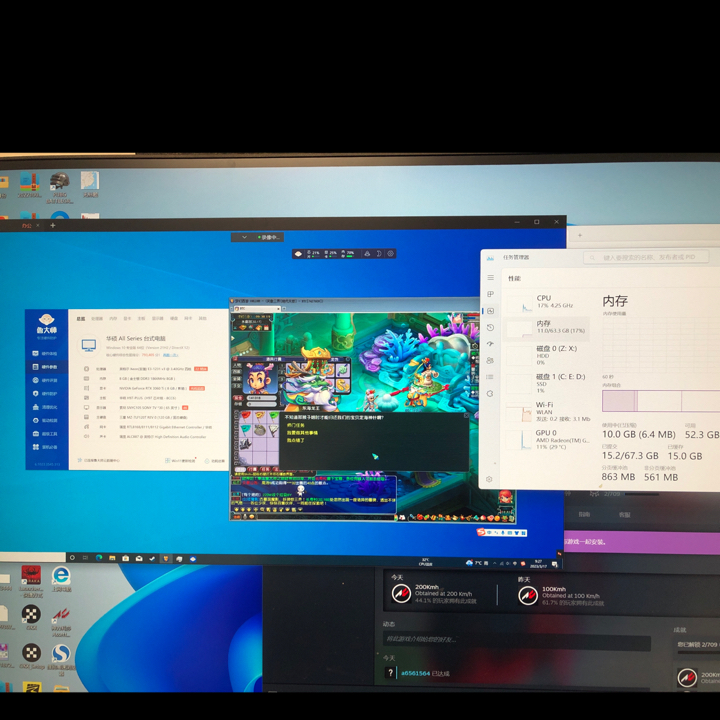Select GPU 0 AMD Radeon entry
This screenshot has width=720, height=720.
click(546, 439)
